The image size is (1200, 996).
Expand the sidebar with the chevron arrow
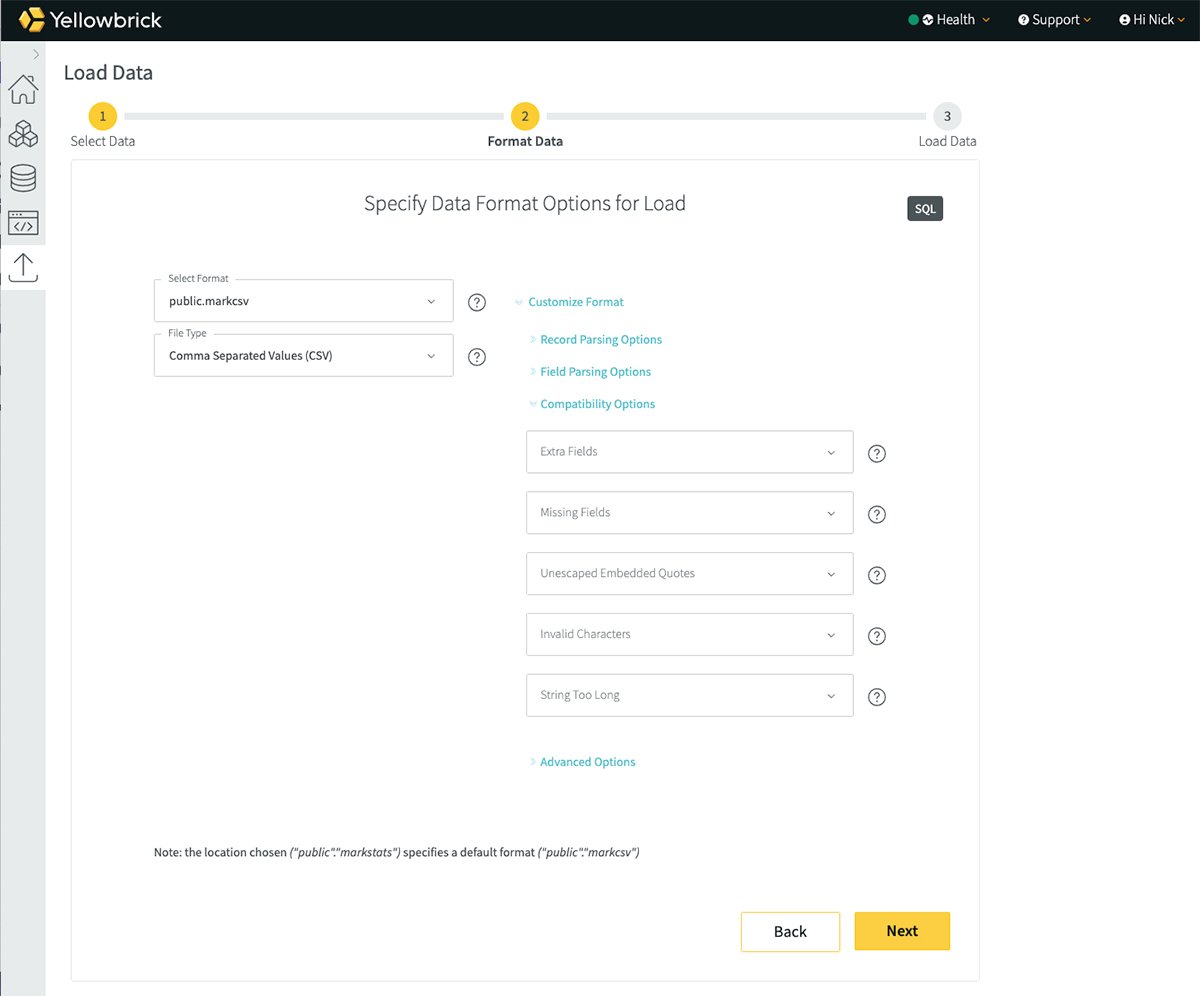[x=36, y=54]
